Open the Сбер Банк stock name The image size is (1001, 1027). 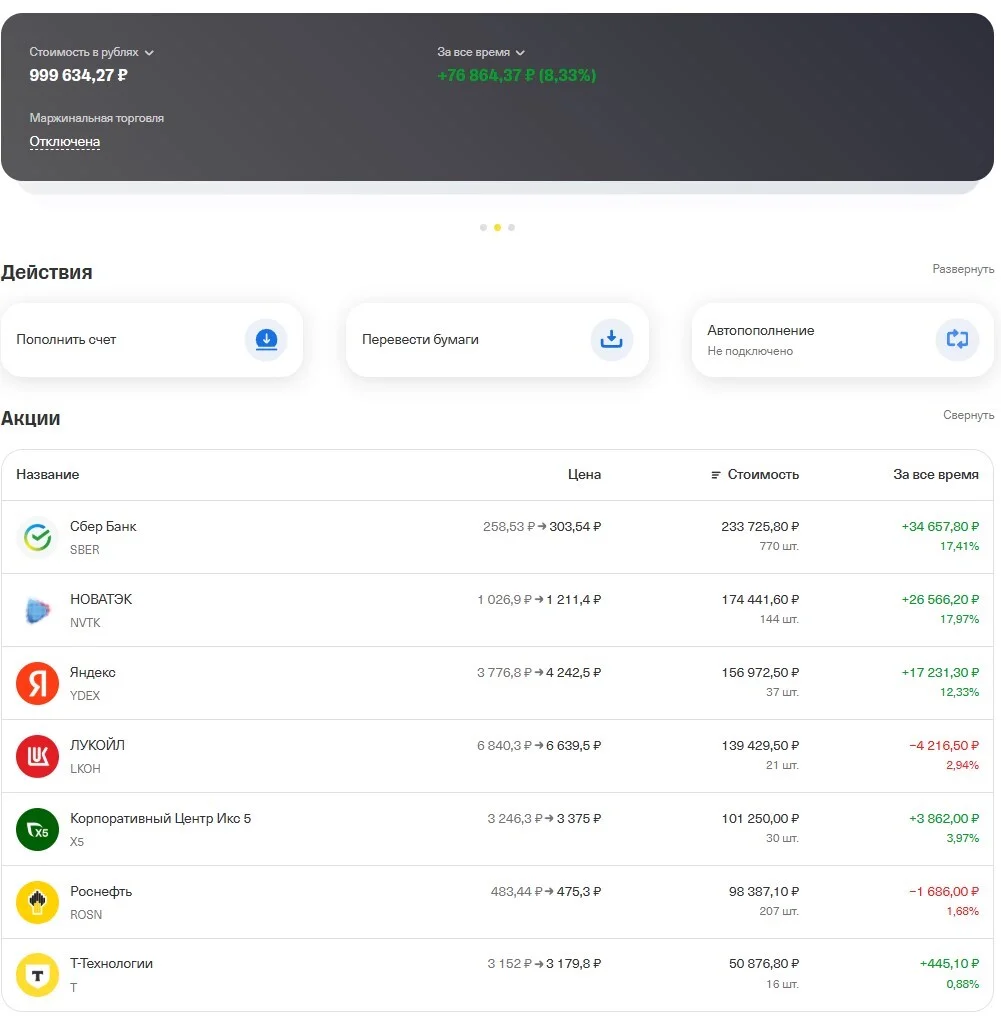103,526
